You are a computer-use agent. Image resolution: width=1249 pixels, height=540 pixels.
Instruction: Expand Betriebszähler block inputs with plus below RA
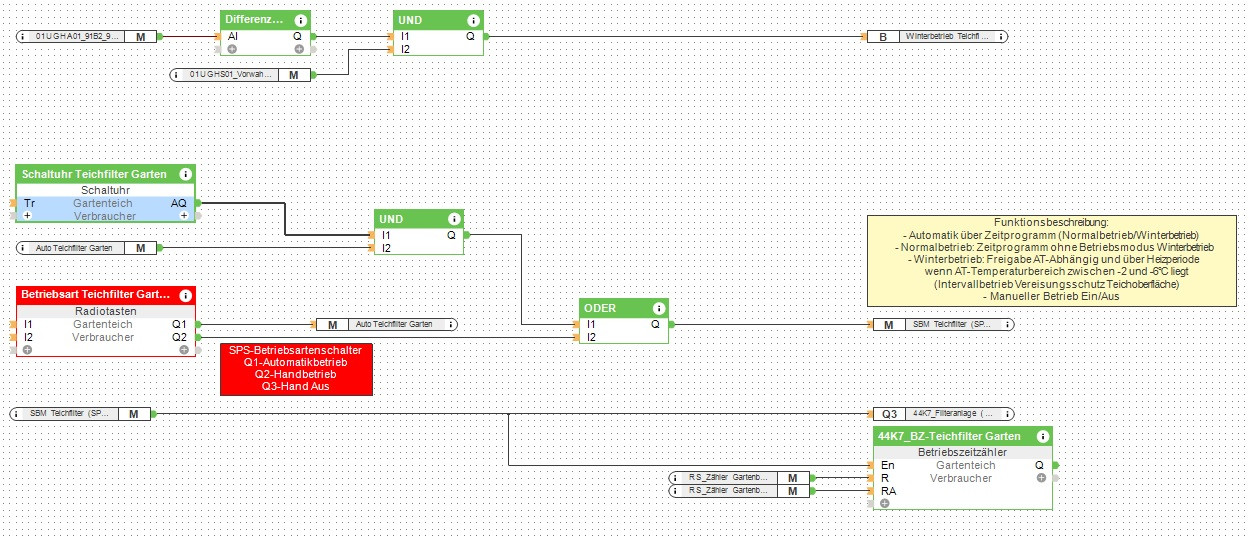coord(884,503)
